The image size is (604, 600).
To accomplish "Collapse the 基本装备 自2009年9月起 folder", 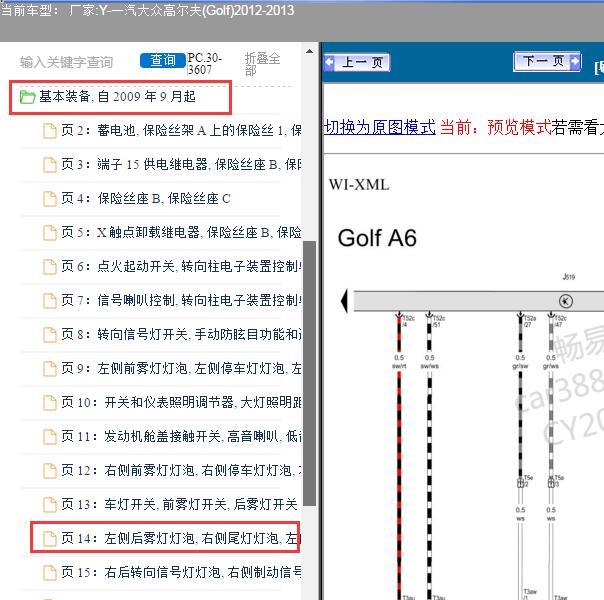I will 117,97.
